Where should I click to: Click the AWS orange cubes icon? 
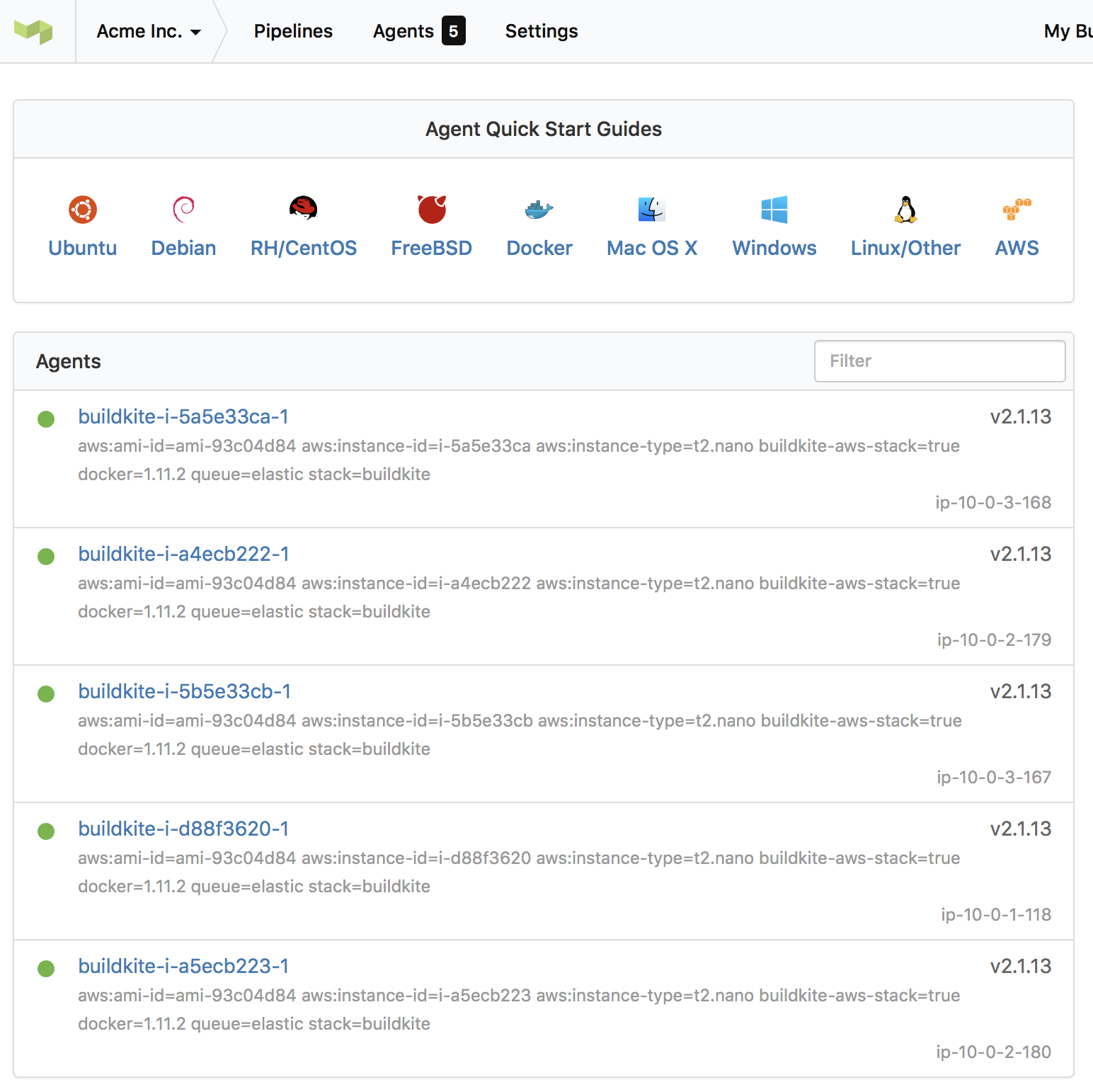click(1017, 209)
